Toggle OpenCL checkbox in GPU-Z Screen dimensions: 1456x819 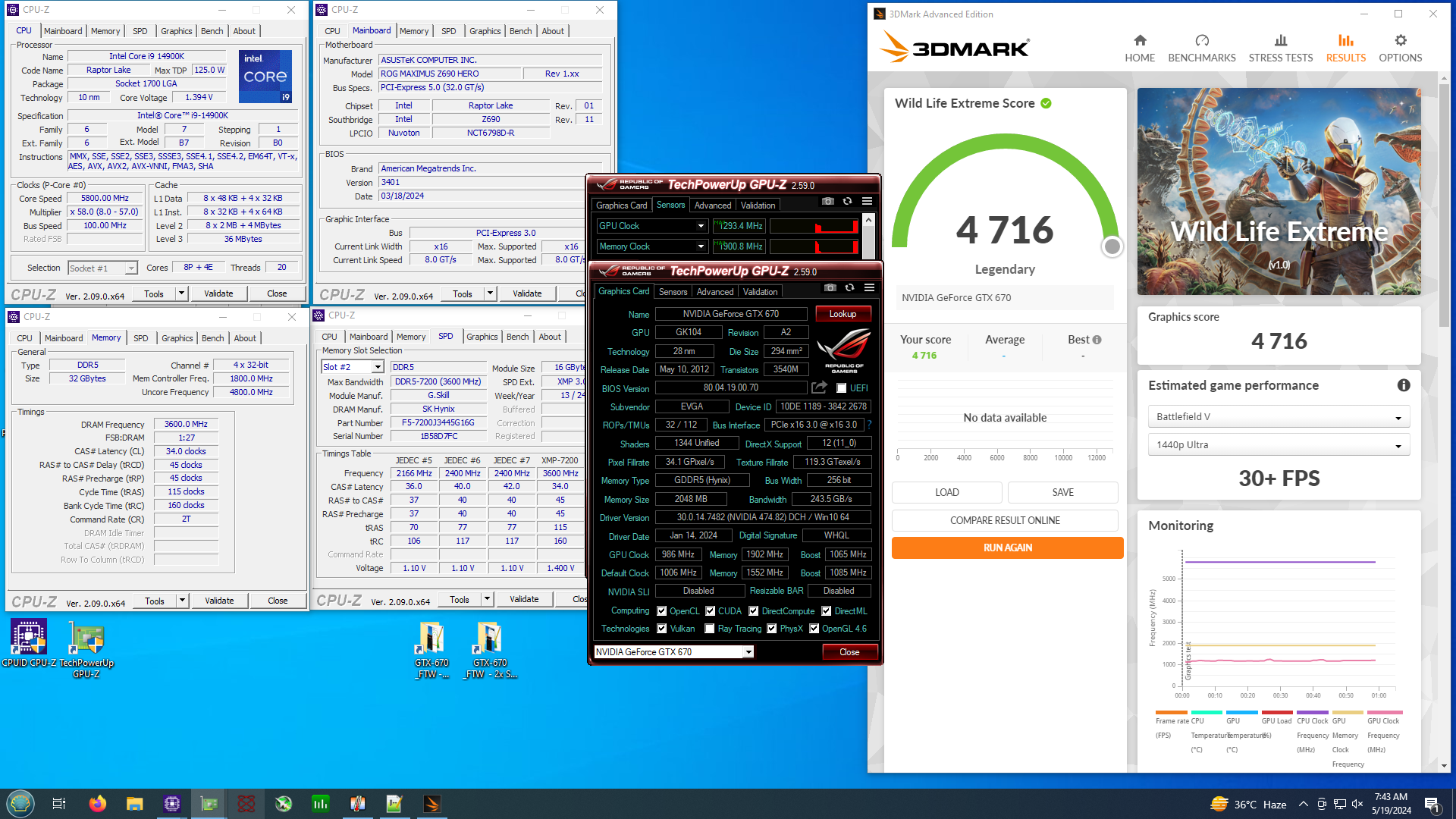click(661, 611)
